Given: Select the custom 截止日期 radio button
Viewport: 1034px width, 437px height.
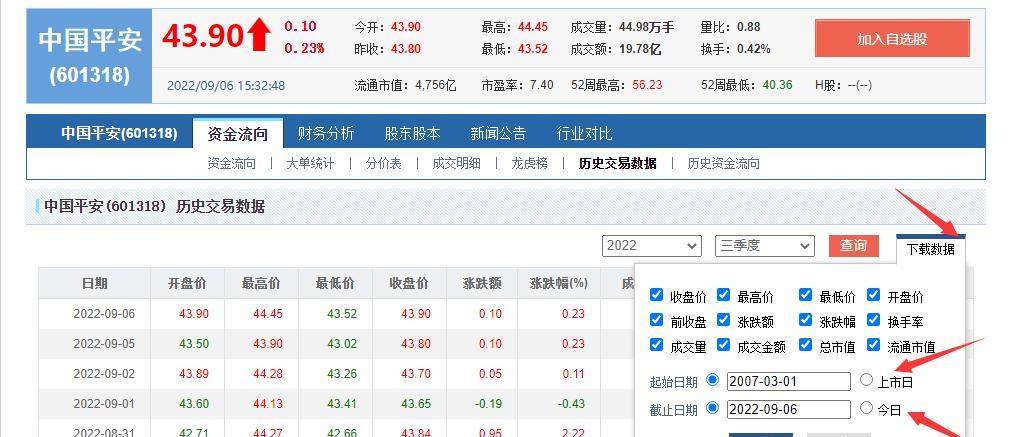Looking at the screenshot, I should (712, 407).
